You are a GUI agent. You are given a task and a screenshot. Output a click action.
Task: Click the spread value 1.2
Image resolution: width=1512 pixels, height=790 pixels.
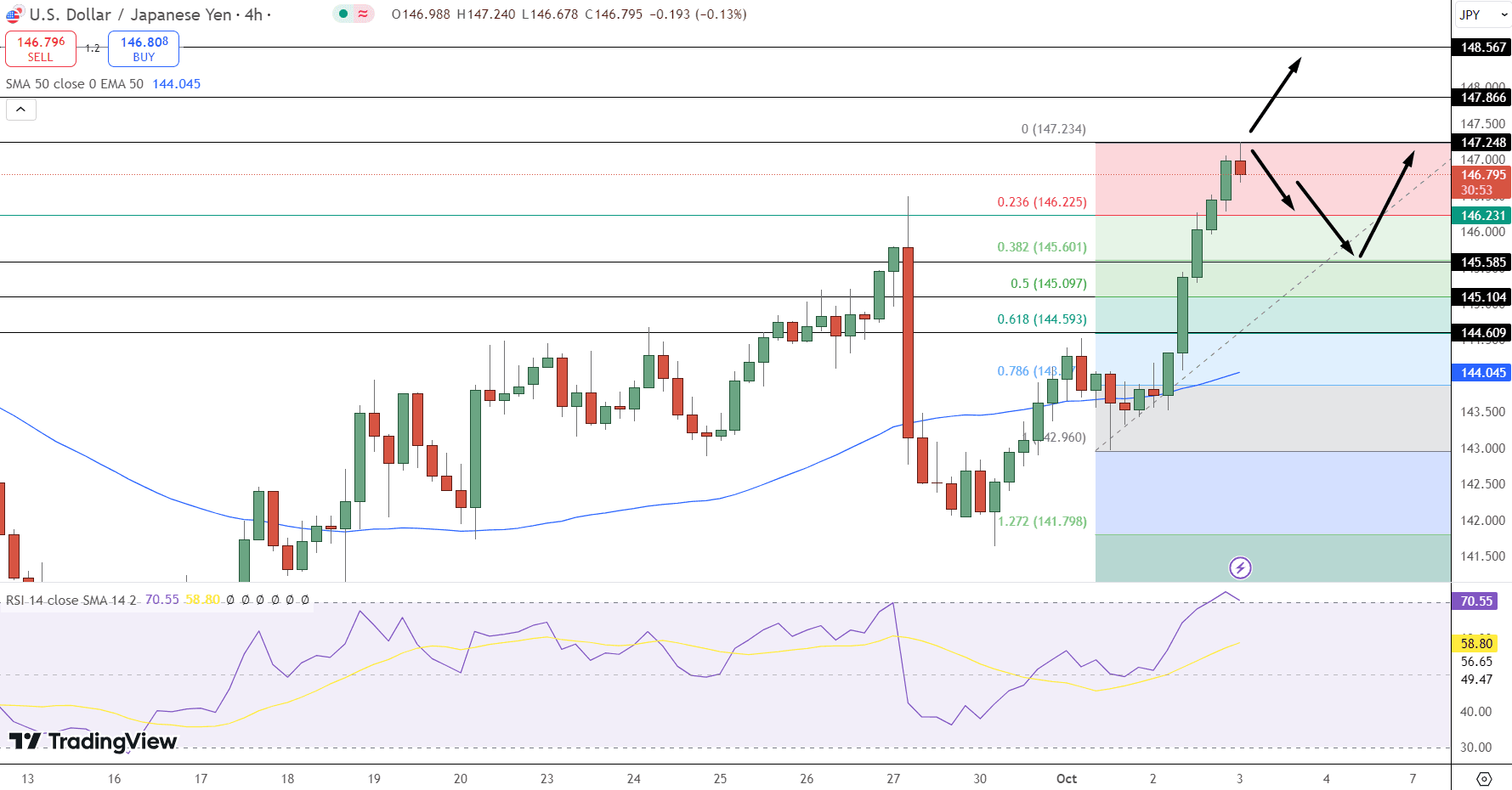click(93, 48)
